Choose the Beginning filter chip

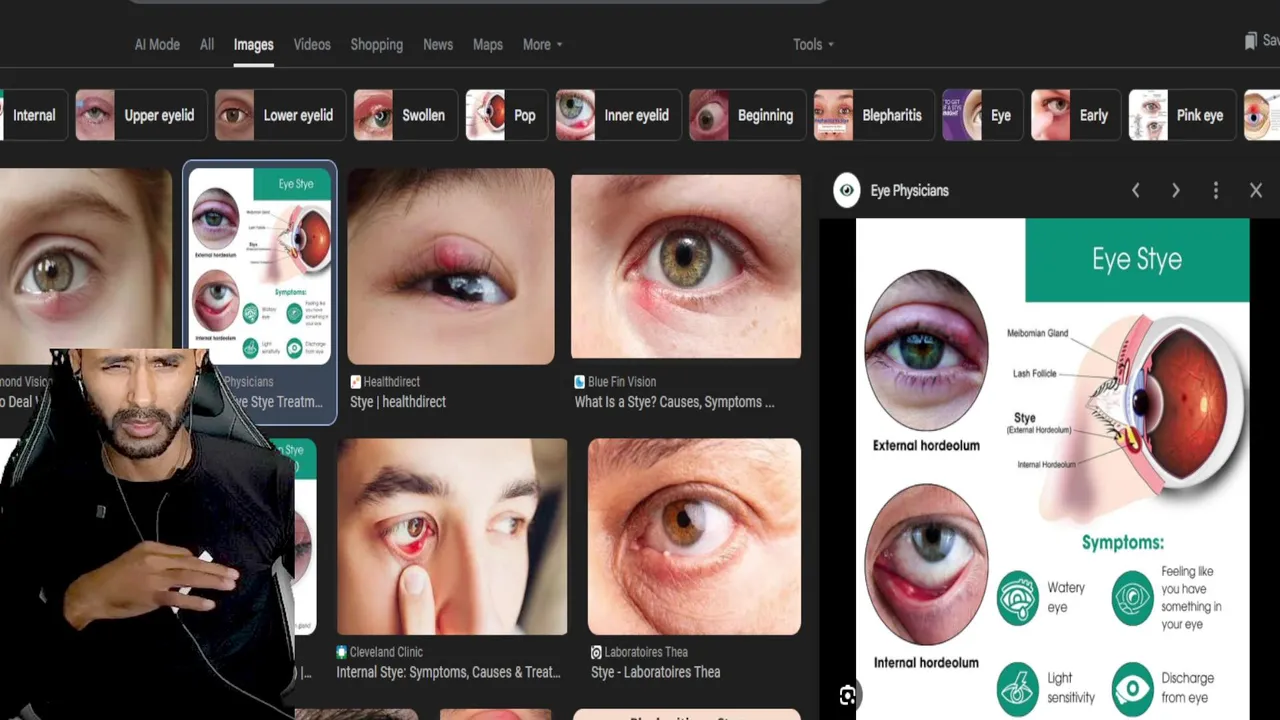point(747,115)
